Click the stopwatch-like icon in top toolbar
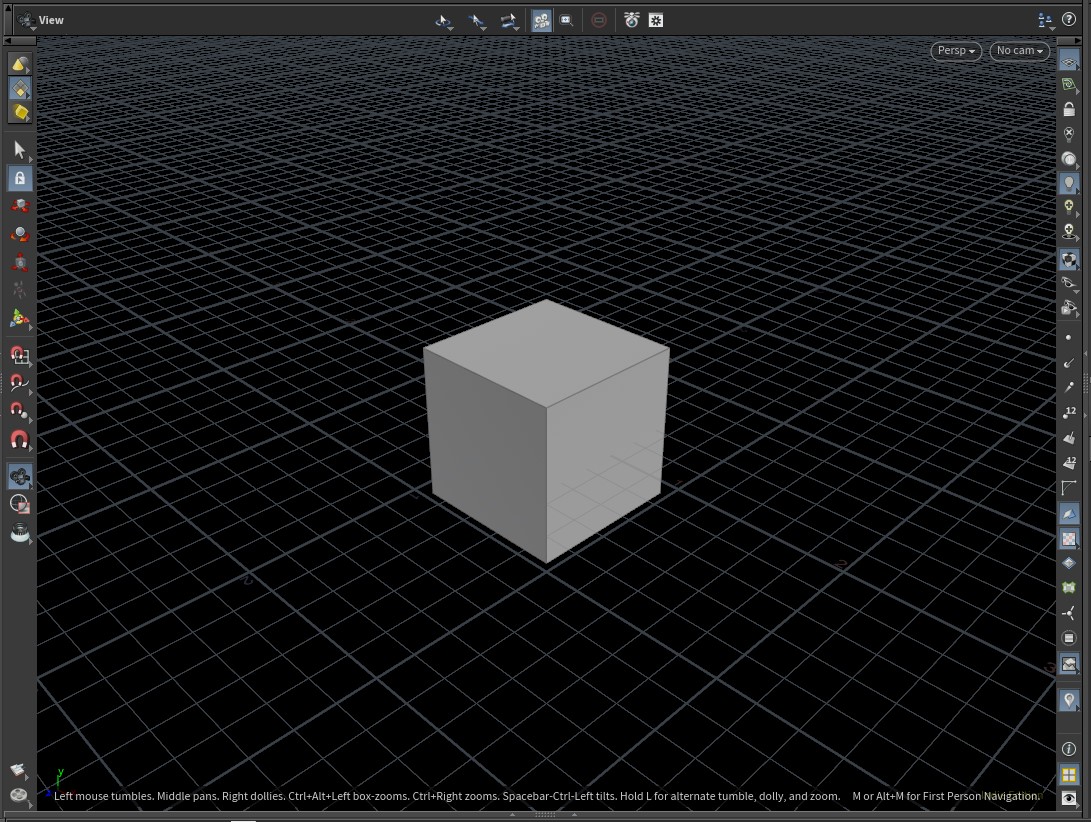This screenshot has width=1091, height=822. click(631, 20)
